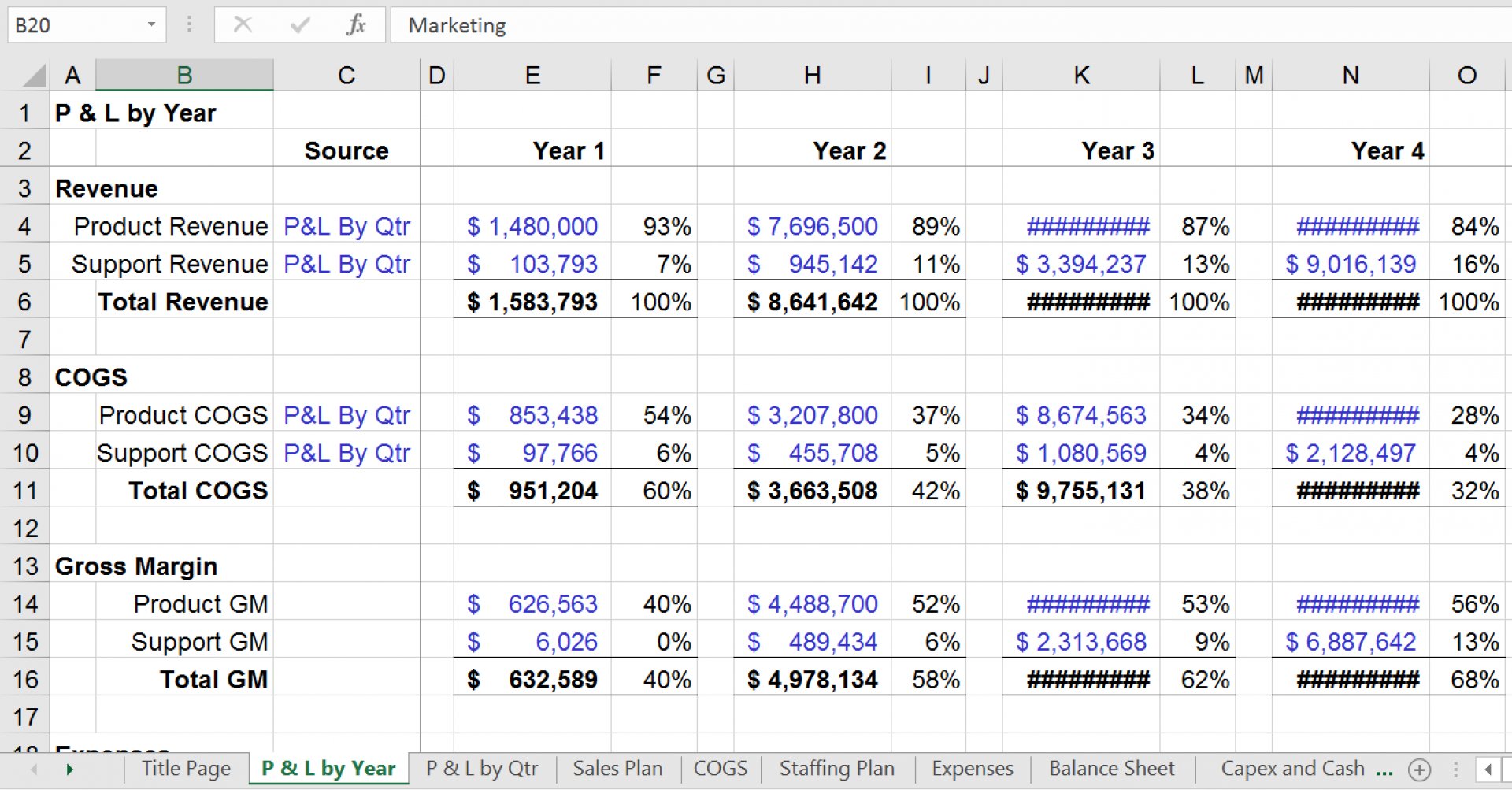Switch to the Sales Plan sheet

tap(617, 769)
